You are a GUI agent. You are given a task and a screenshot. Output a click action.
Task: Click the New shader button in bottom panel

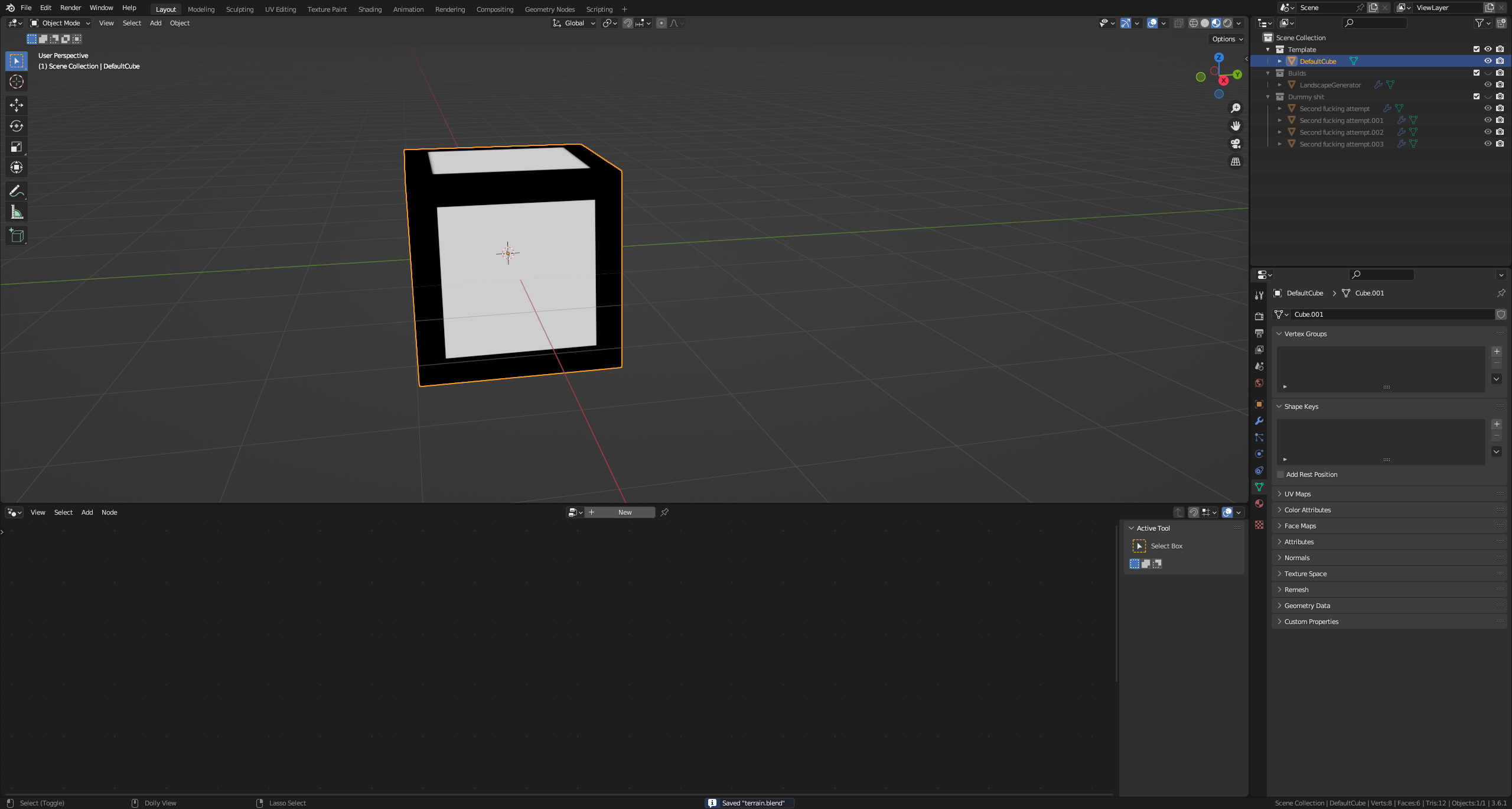coord(624,512)
